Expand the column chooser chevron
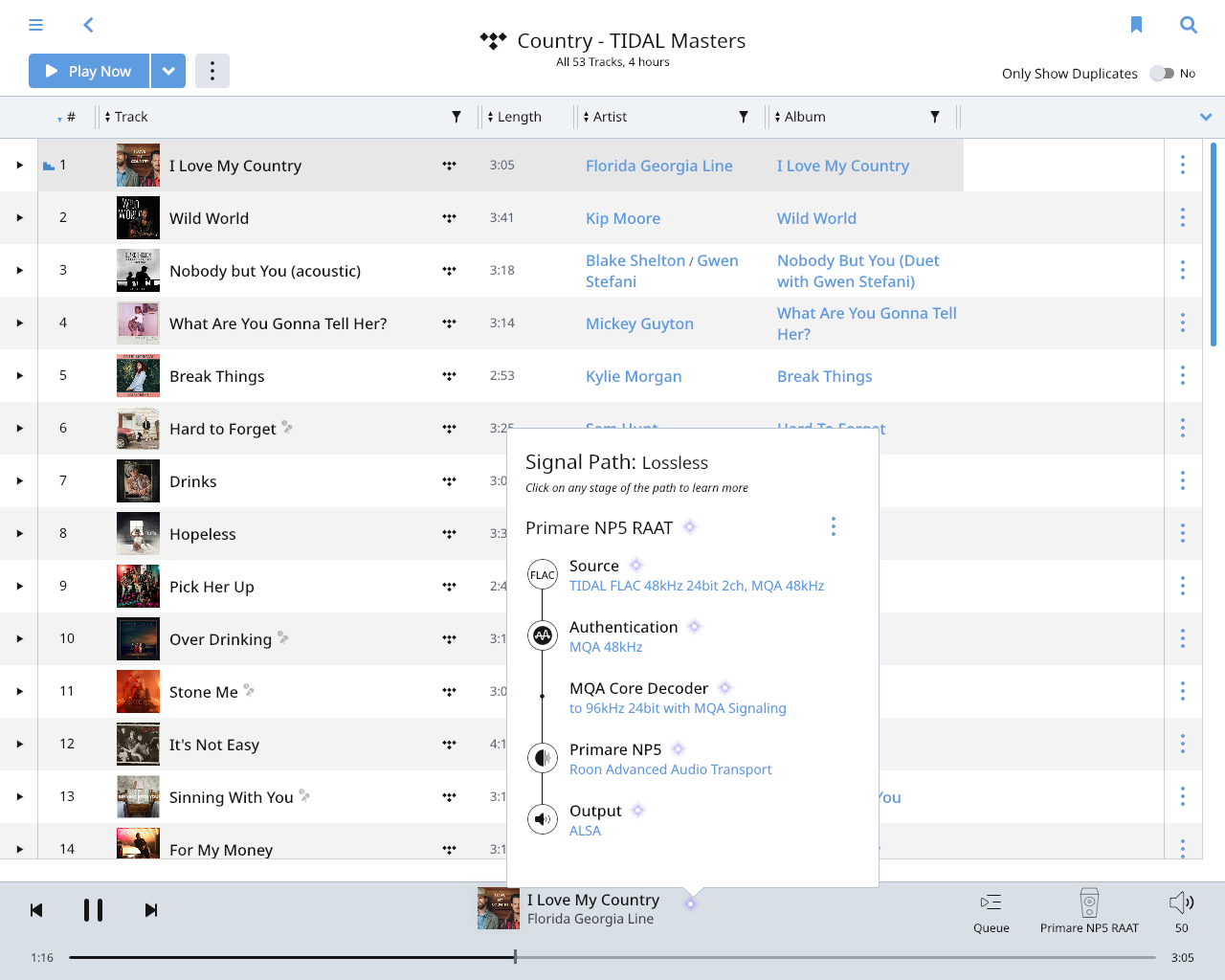Screen dimensions: 1225x980 [1206, 117]
